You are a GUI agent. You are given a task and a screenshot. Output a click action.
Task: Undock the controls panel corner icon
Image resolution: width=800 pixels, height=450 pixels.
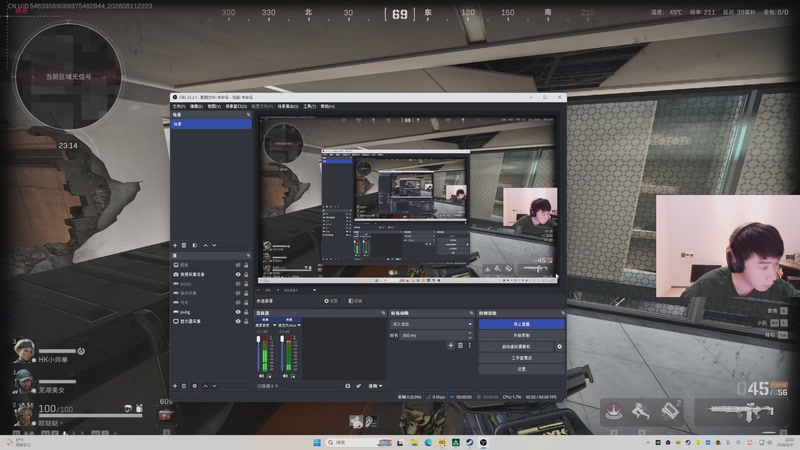pyautogui.click(x=563, y=313)
